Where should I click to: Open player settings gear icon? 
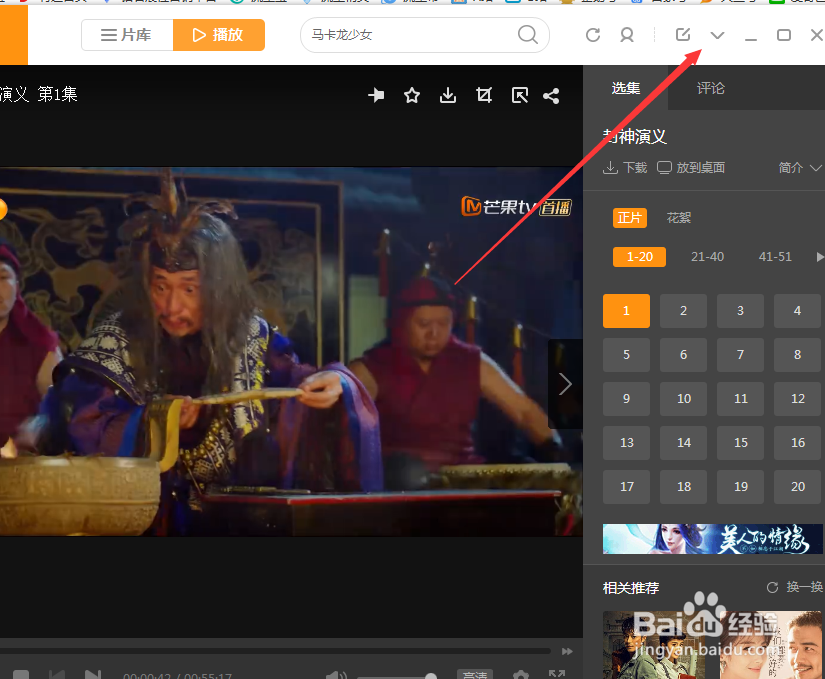point(520,675)
